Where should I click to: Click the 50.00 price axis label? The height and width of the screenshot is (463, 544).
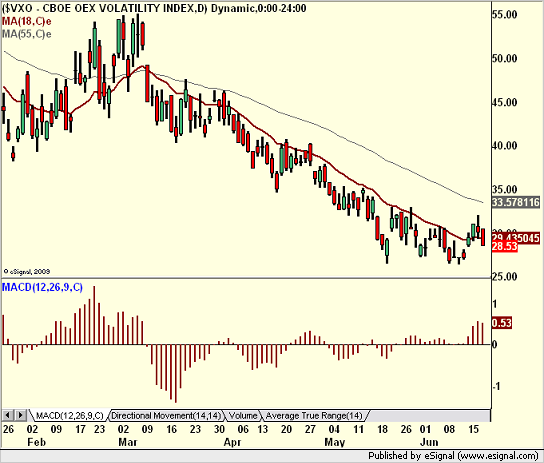[504, 58]
